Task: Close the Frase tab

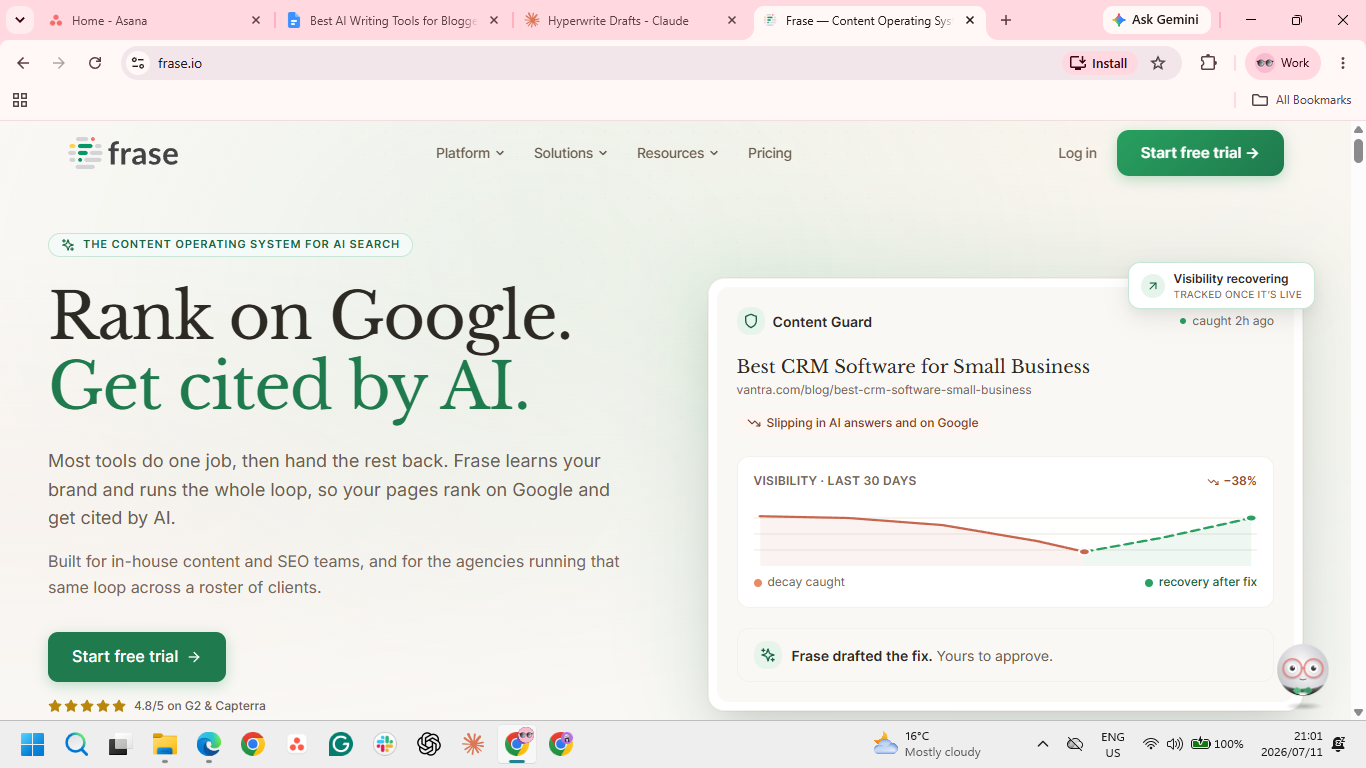Action: coord(970,20)
